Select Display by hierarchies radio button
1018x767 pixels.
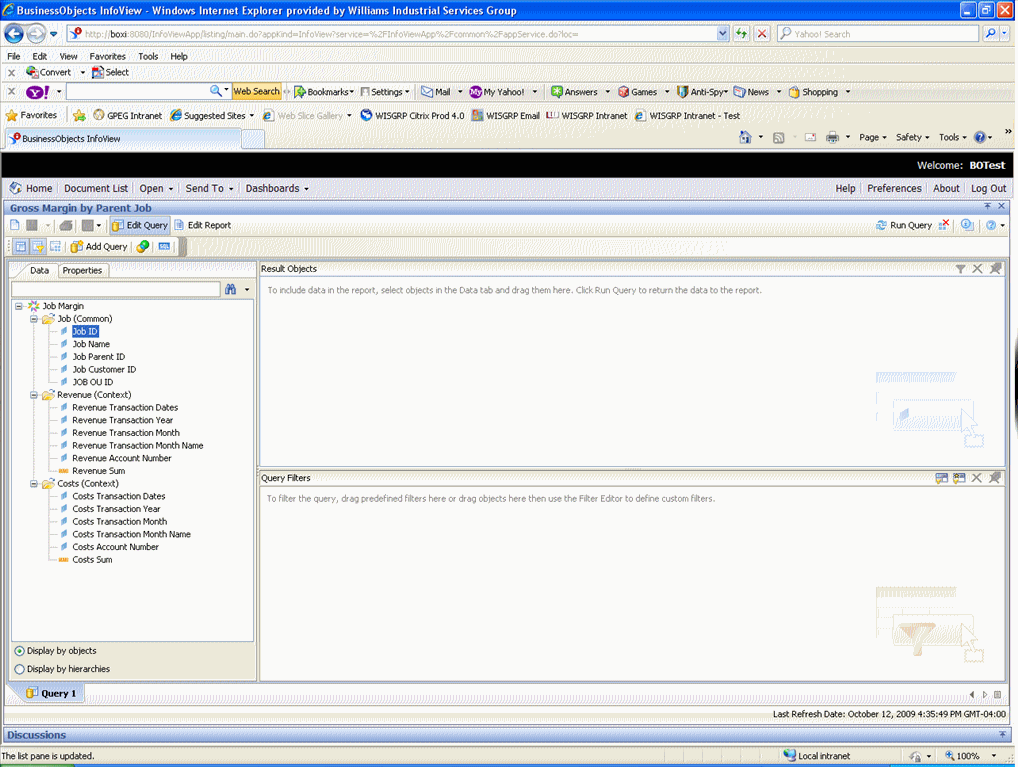(19, 669)
